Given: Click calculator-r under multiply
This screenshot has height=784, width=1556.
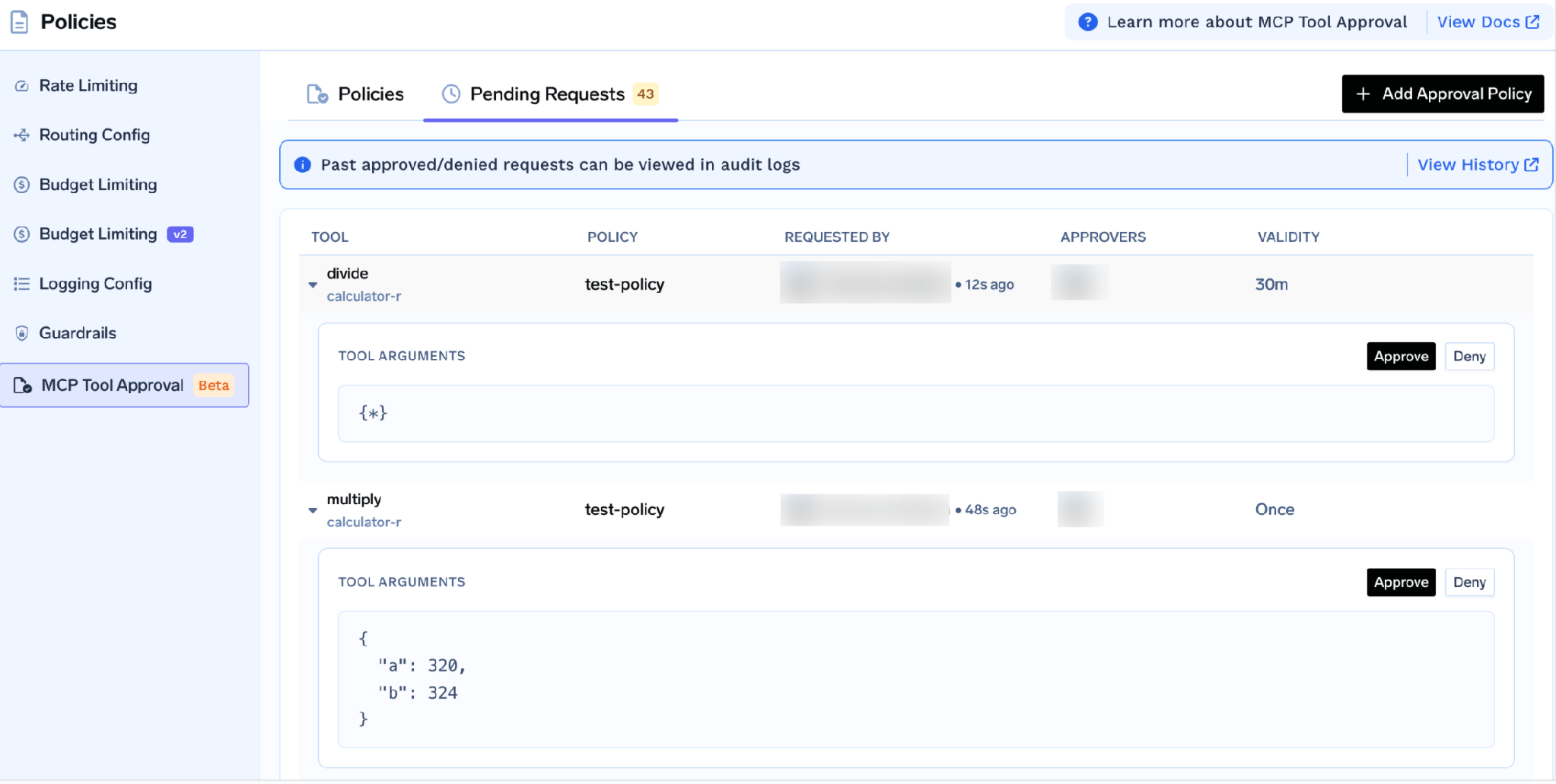Looking at the screenshot, I should click(x=364, y=522).
